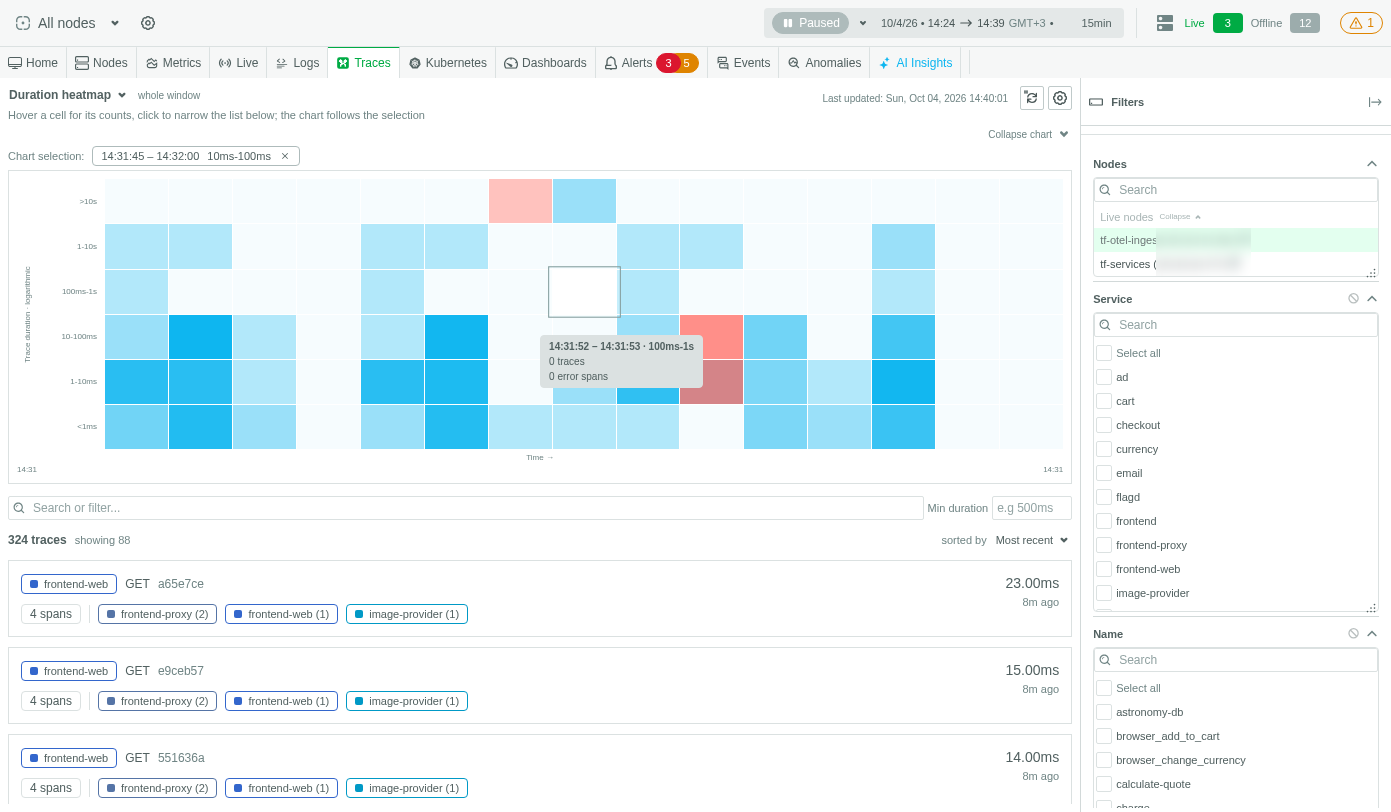Click the refresh icon beside Last updated
This screenshot has width=1391, height=812.
coord(1032,98)
